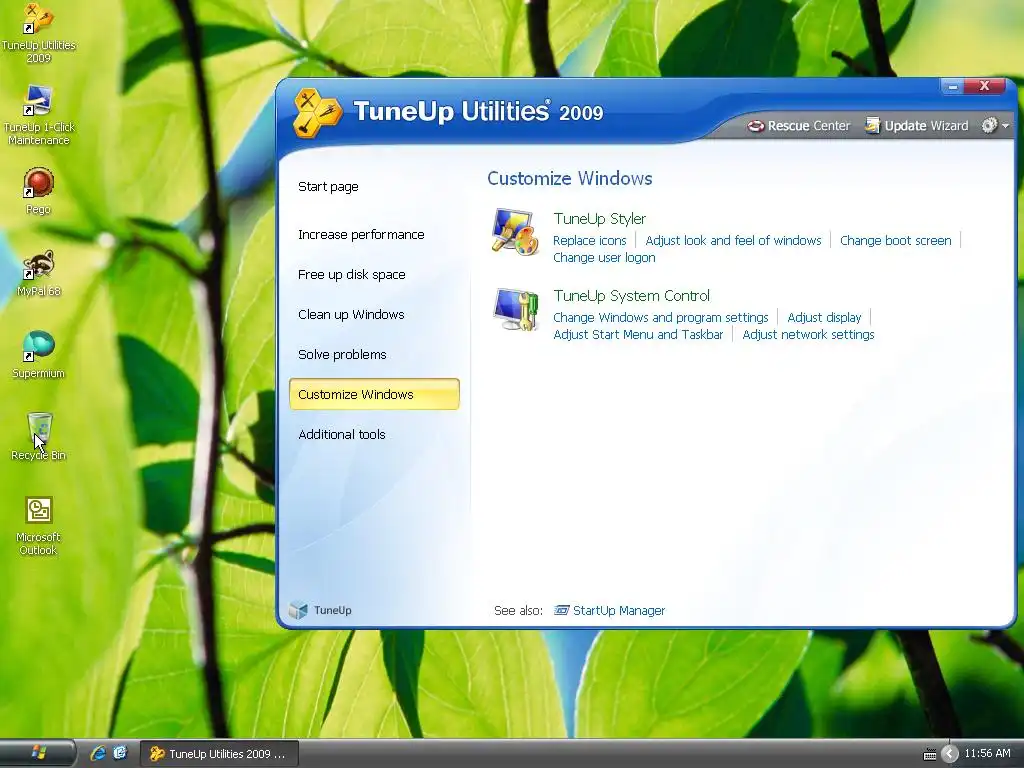The width and height of the screenshot is (1024, 768).
Task: Click Adjust look and feel of windows
Action: (x=733, y=240)
